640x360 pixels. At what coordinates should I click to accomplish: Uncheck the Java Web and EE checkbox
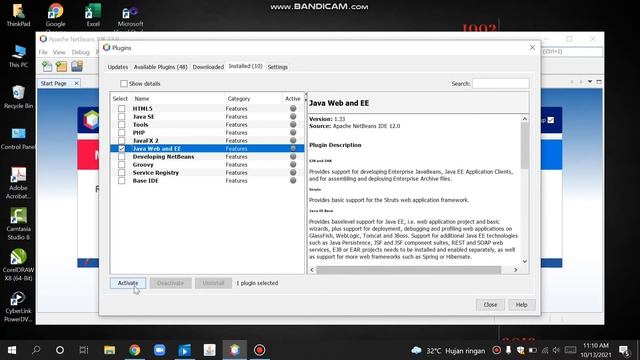pyautogui.click(x=122, y=149)
